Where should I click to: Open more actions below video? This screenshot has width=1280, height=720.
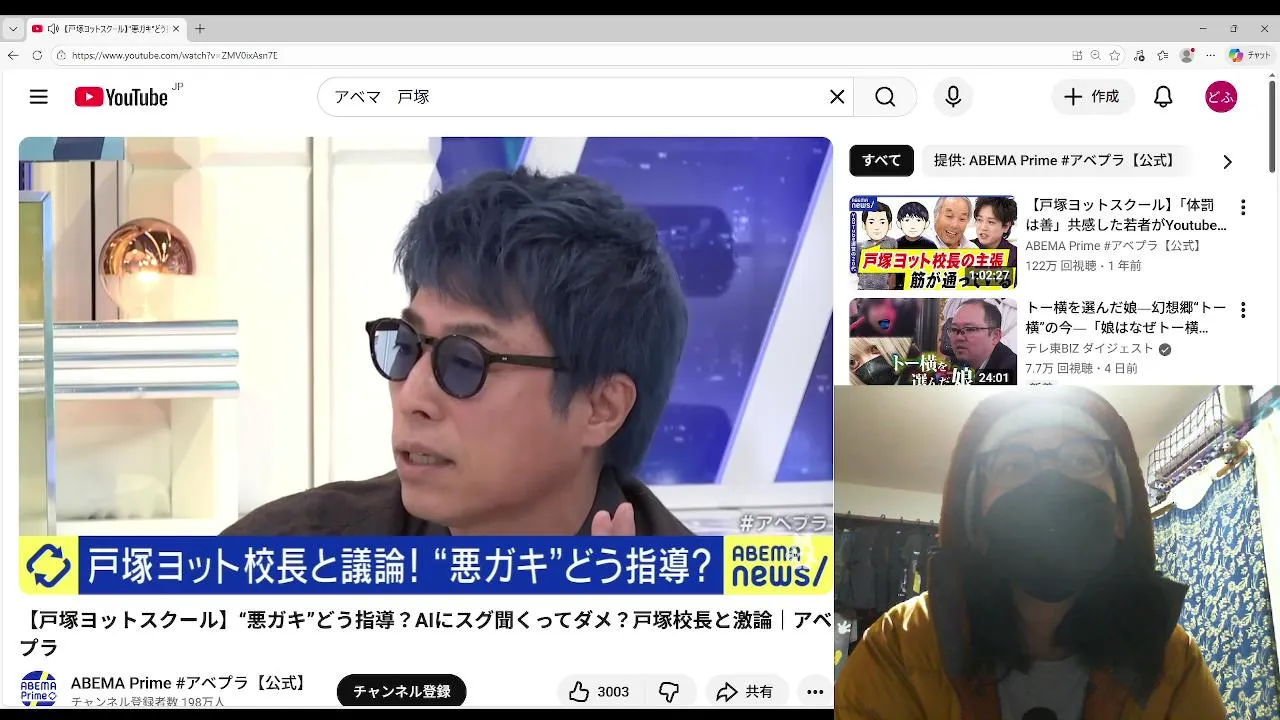815,692
